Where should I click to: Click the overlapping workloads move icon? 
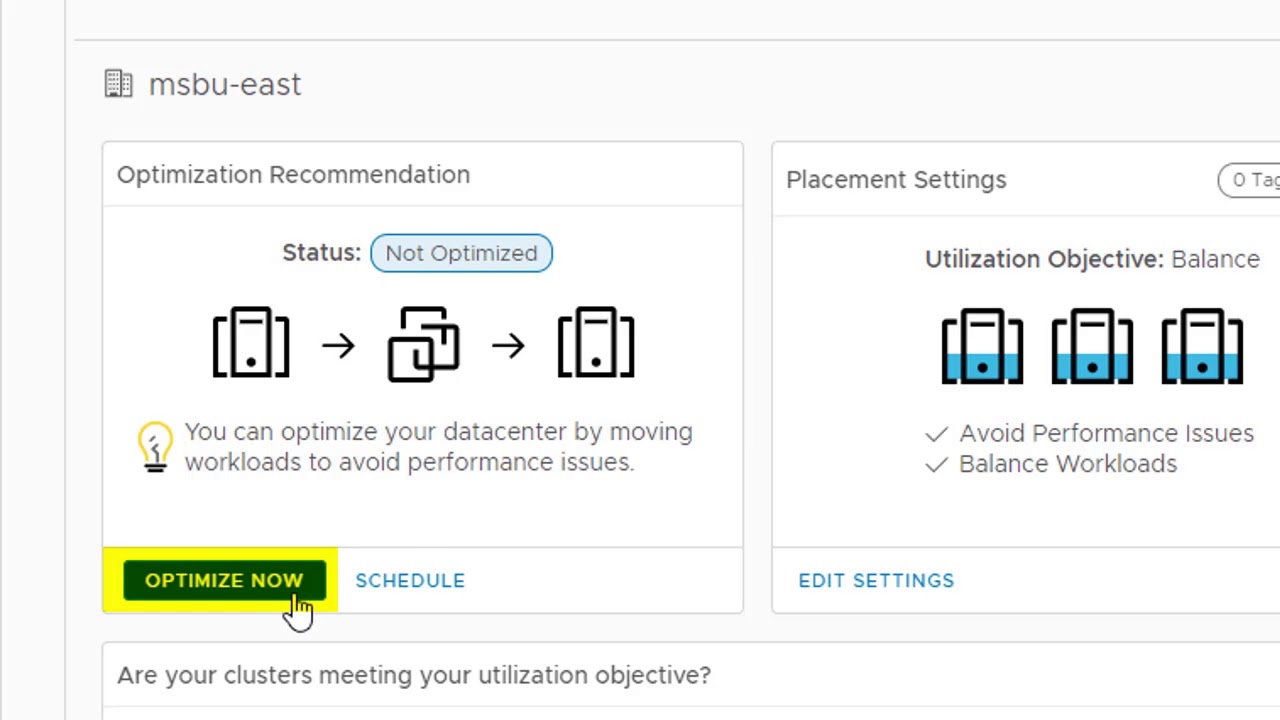click(x=423, y=345)
